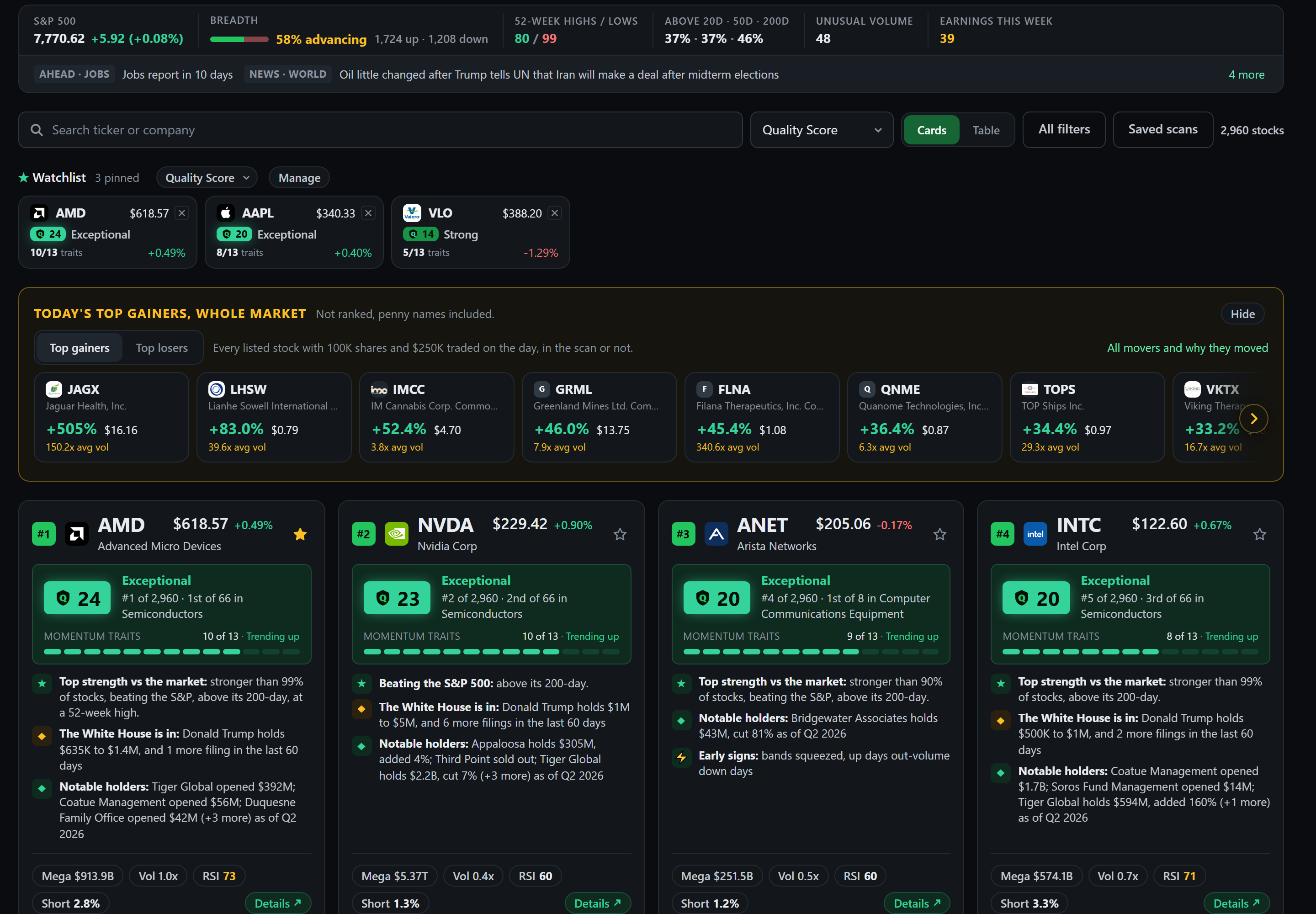Screen dimensions: 1316x914
Task: Remove AAPL from the watchlist
Action: point(368,213)
